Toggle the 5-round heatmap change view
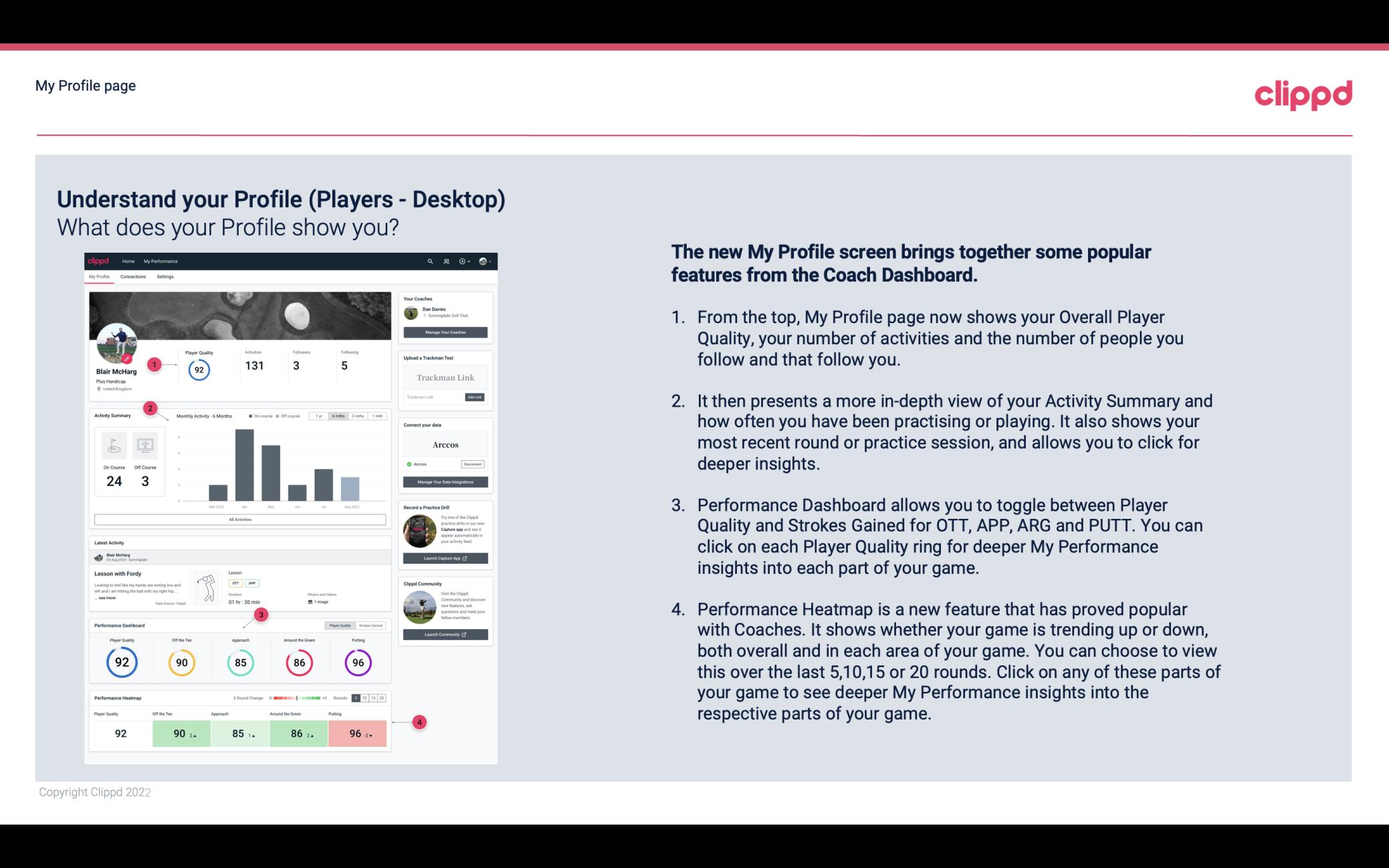 click(x=359, y=697)
